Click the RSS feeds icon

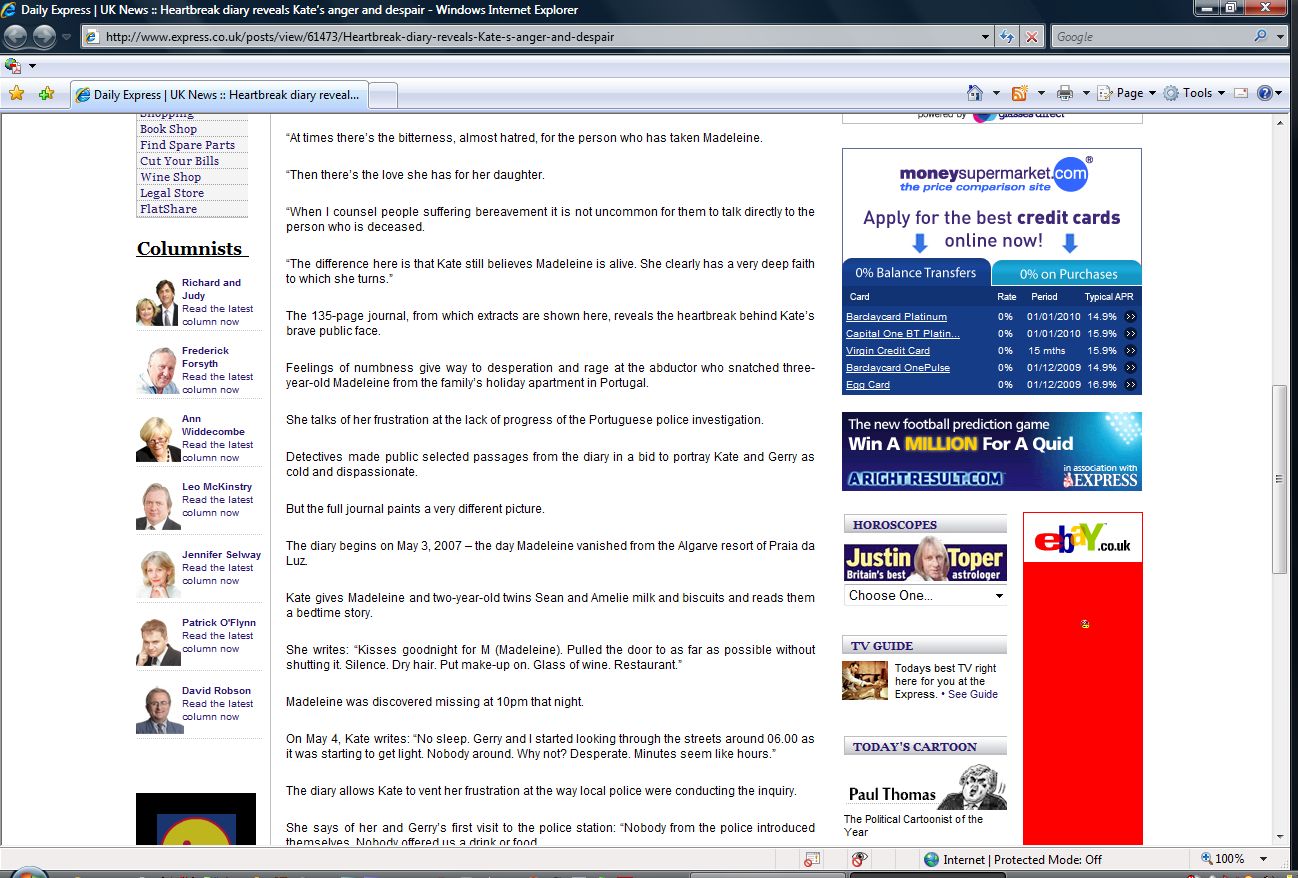point(1020,93)
